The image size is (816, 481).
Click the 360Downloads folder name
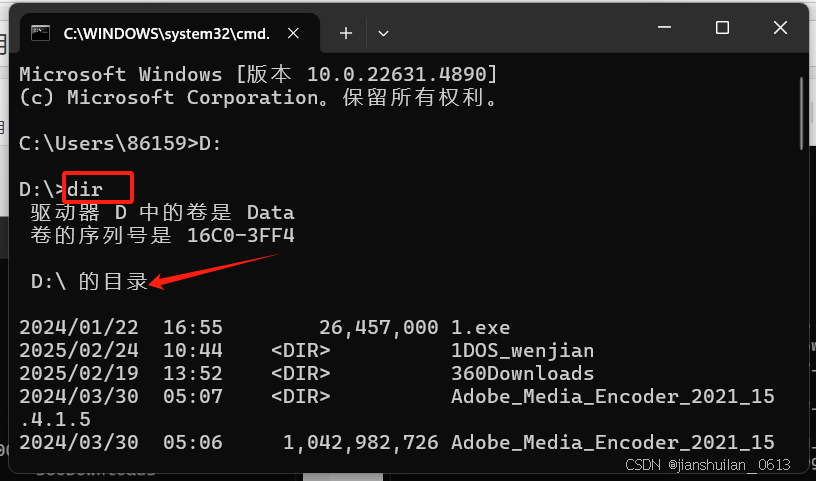pos(522,373)
